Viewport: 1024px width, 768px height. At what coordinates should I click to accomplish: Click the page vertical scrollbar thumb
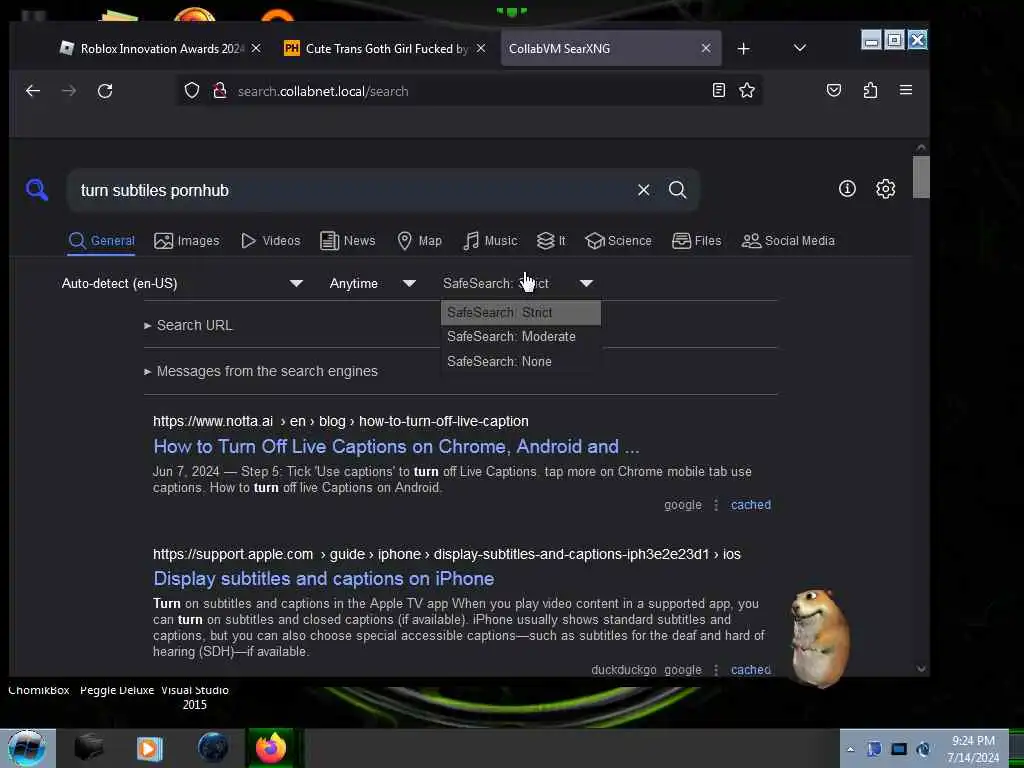coord(921,176)
